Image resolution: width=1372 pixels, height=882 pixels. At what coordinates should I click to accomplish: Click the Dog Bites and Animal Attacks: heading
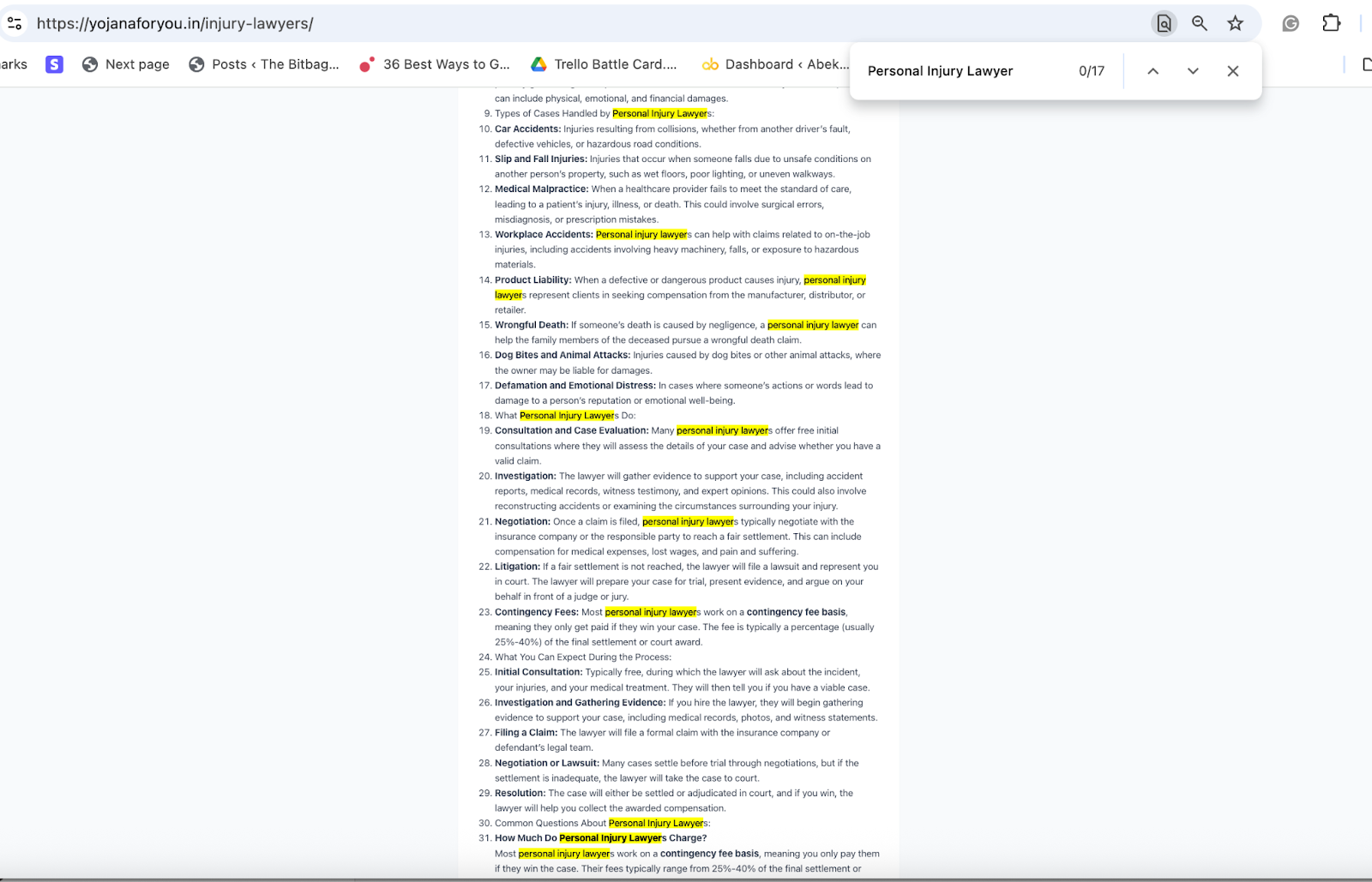[x=563, y=355]
